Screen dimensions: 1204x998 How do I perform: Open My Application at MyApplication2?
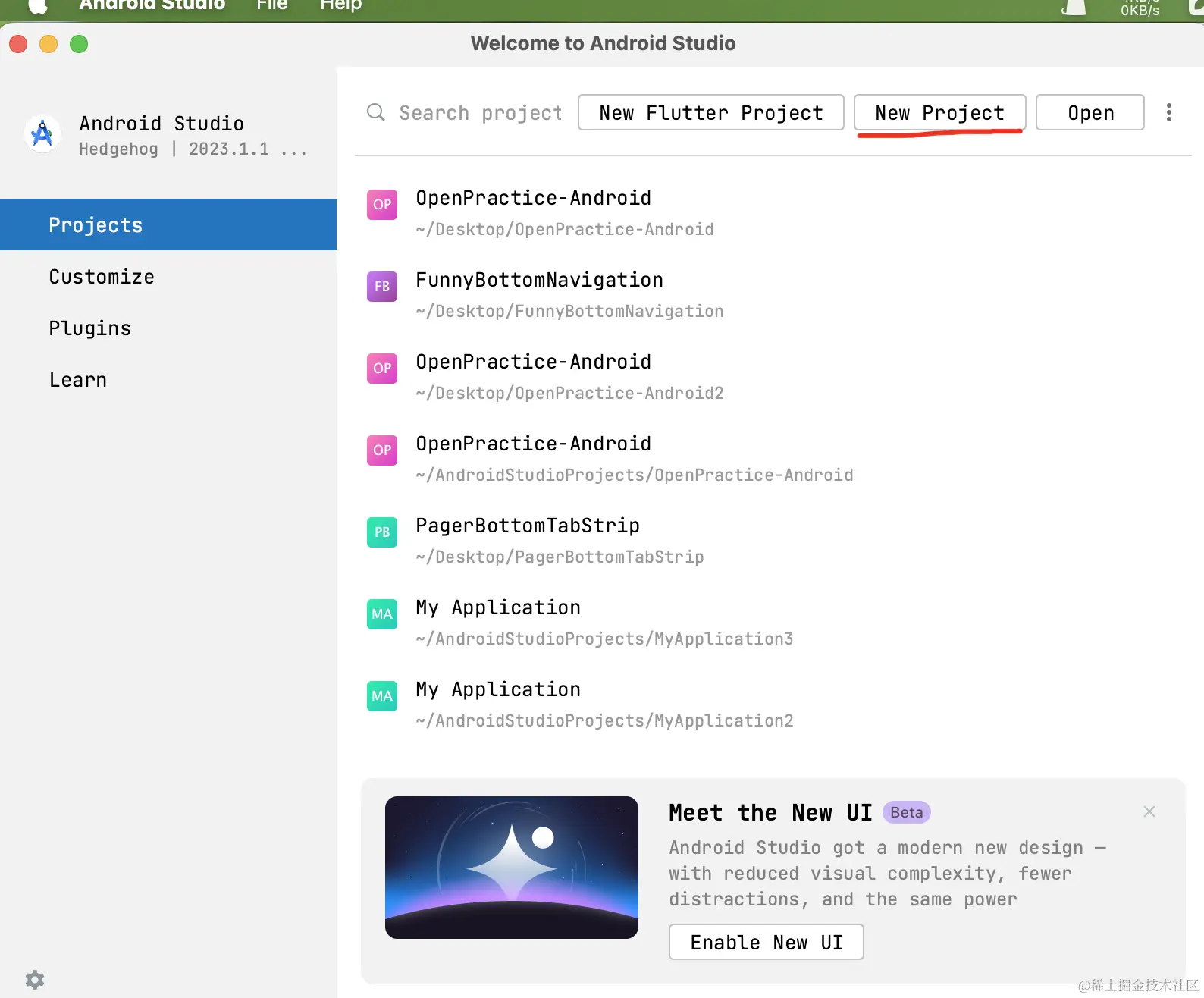point(773,704)
